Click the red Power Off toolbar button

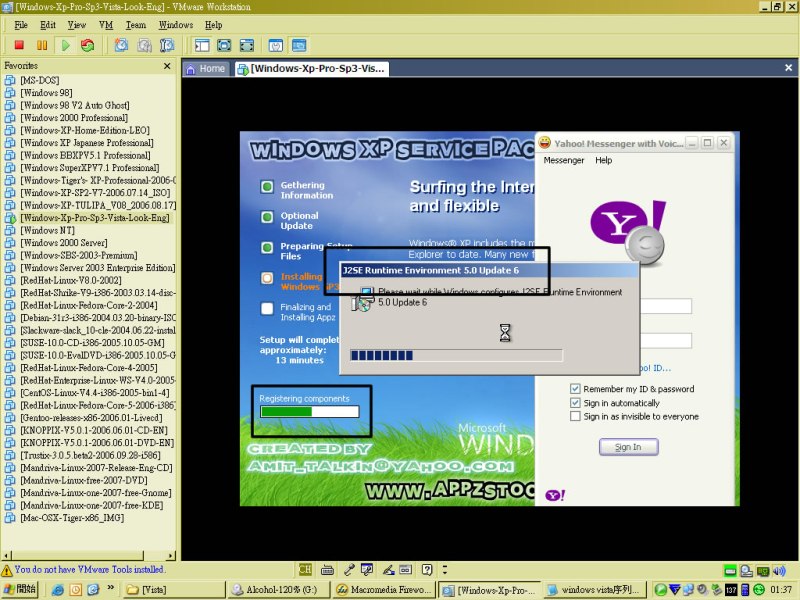(x=19, y=45)
